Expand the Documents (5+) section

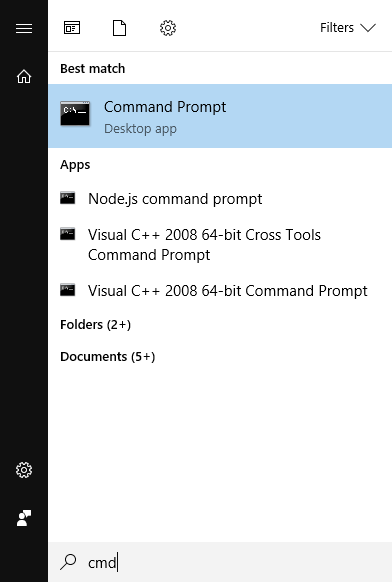[x=108, y=357]
